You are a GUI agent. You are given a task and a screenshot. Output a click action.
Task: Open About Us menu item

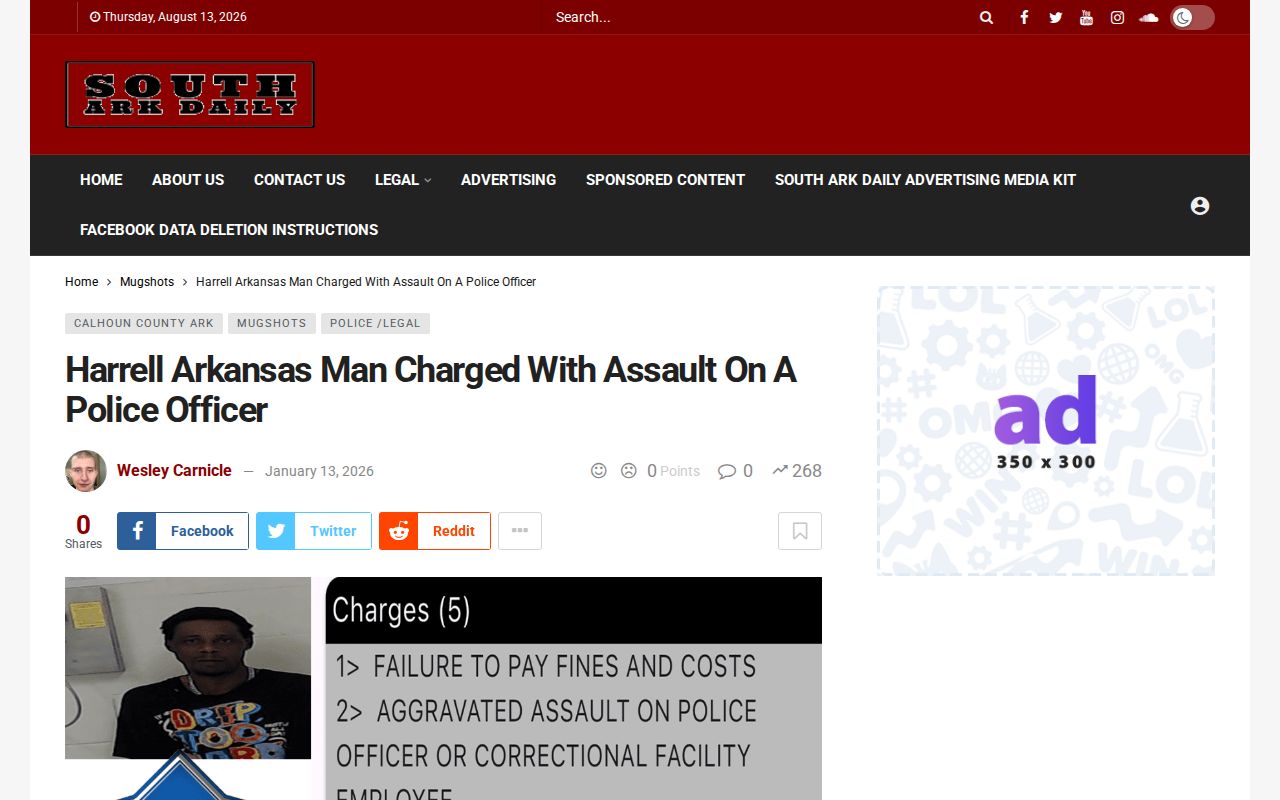[x=188, y=180]
